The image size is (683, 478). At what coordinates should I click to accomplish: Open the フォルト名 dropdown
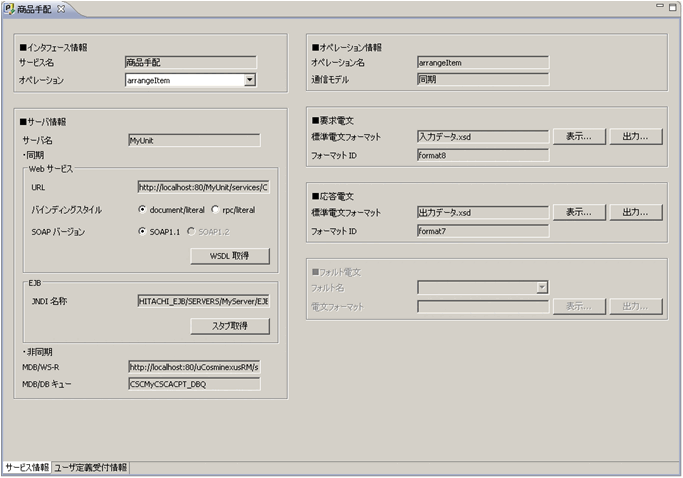[542, 287]
